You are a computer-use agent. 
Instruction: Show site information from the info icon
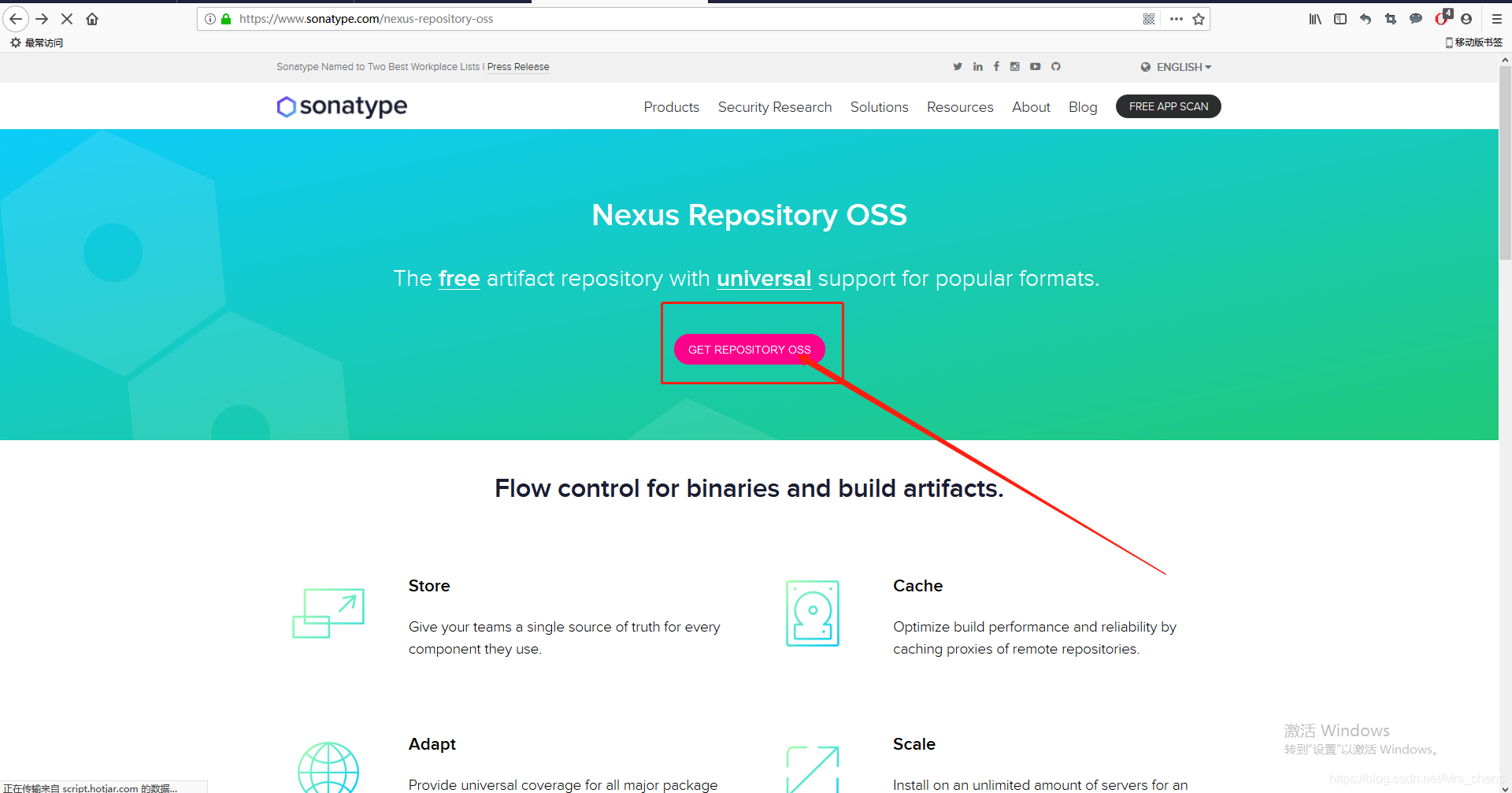tap(210, 19)
